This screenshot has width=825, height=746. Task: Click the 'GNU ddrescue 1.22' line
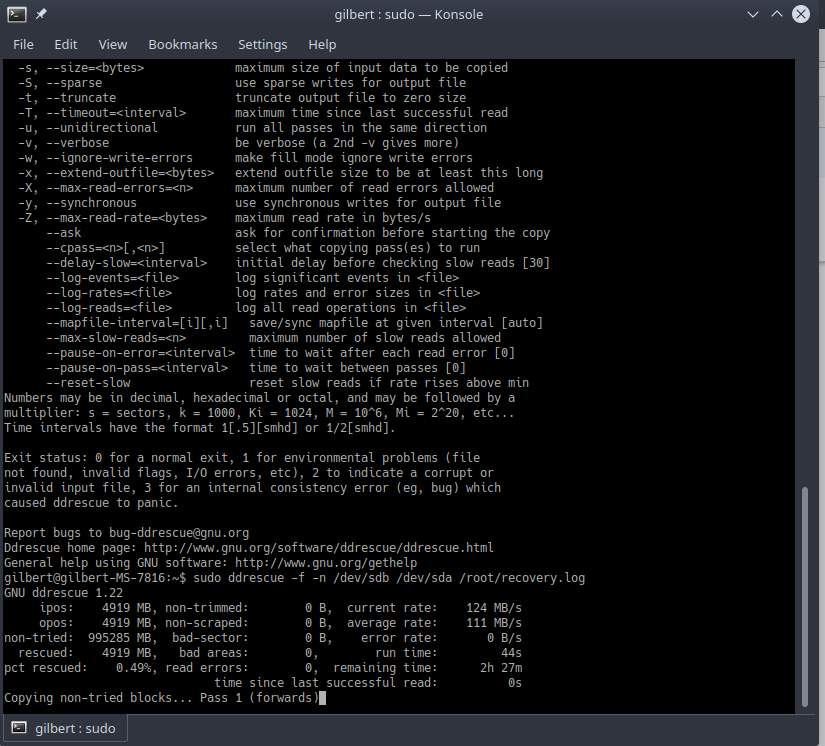pyautogui.click(x=63, y=593)
